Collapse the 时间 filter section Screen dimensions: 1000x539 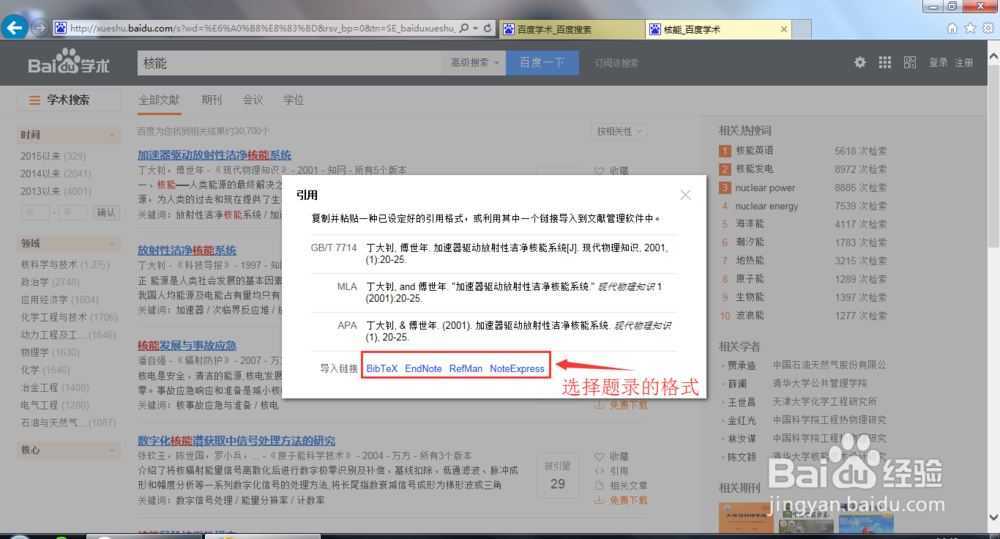[112, 135]
